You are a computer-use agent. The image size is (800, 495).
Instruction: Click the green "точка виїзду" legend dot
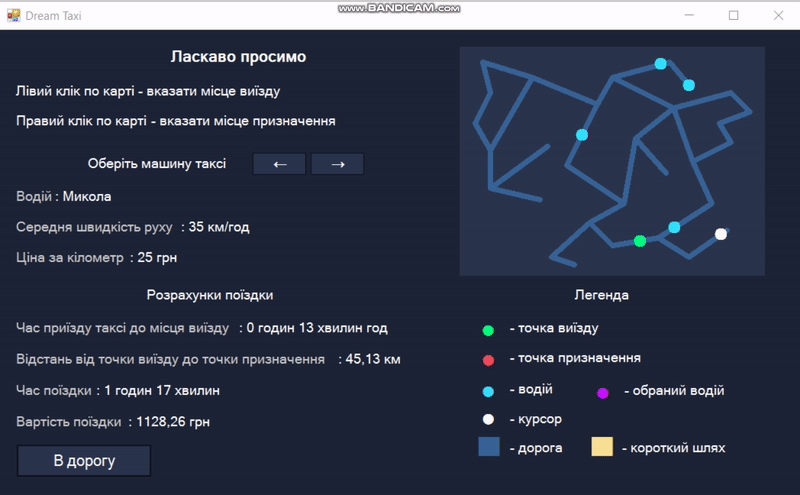488,330
